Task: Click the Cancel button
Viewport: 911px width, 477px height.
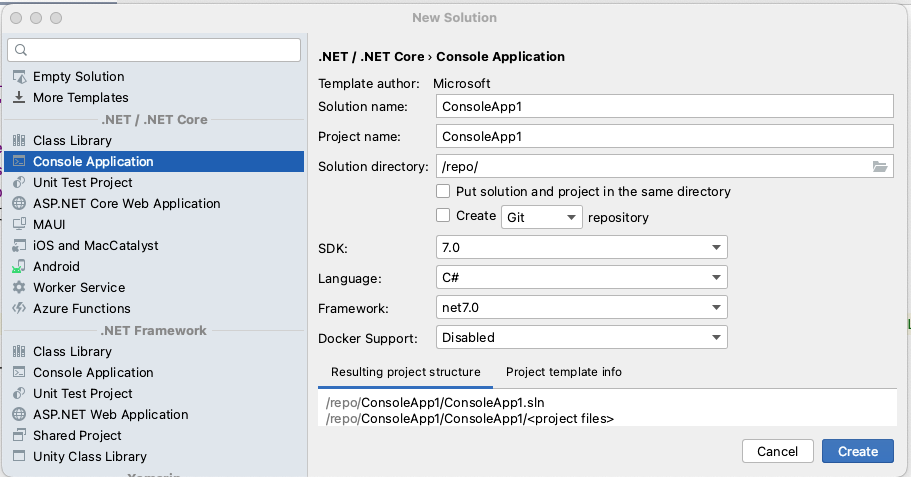Action: click(x=777, y=451)
